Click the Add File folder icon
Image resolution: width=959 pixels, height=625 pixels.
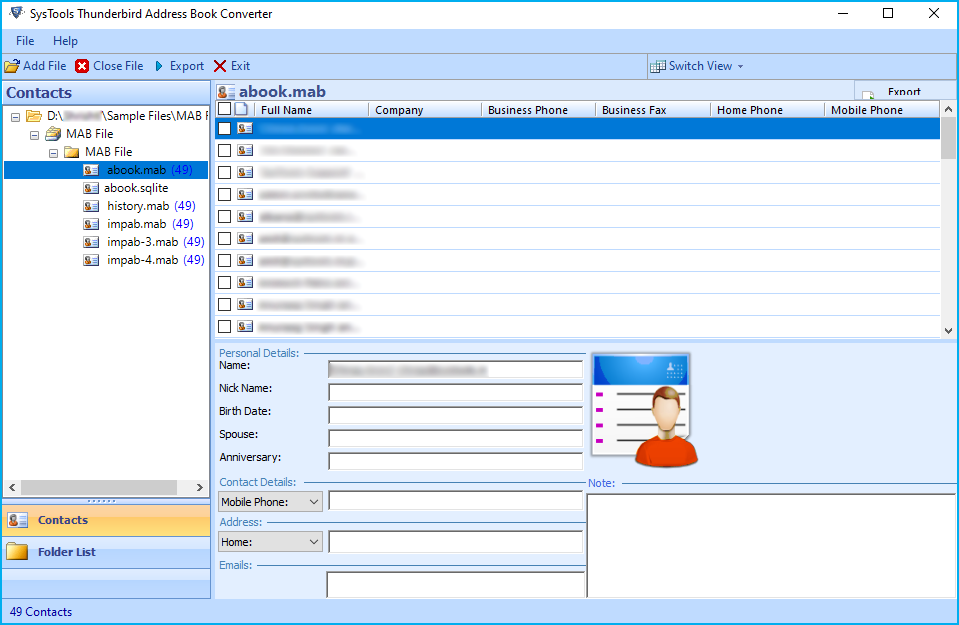point(12,66)
